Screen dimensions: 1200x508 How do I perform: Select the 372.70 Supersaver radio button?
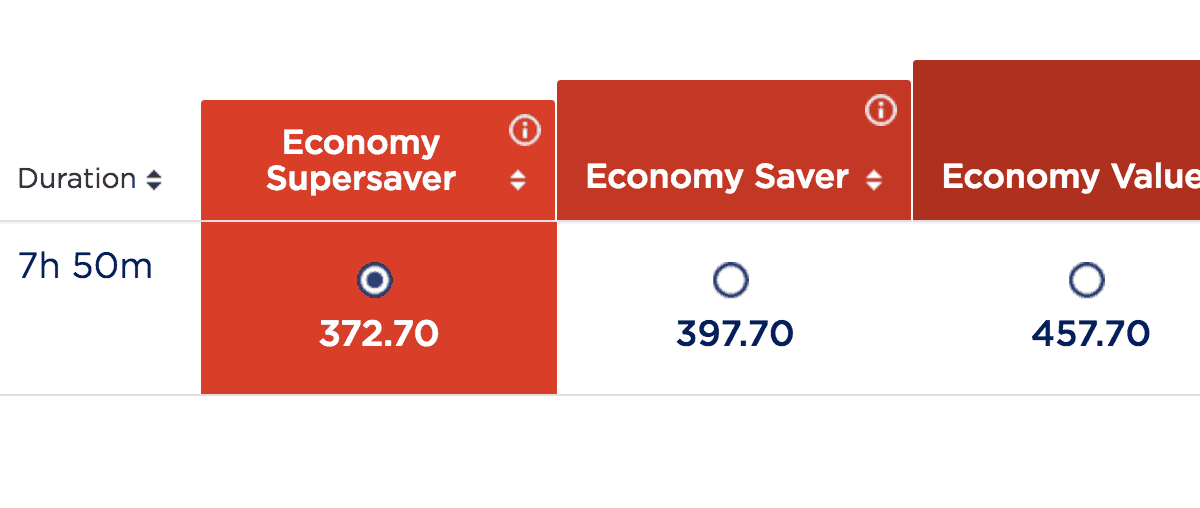pos(375,281)
